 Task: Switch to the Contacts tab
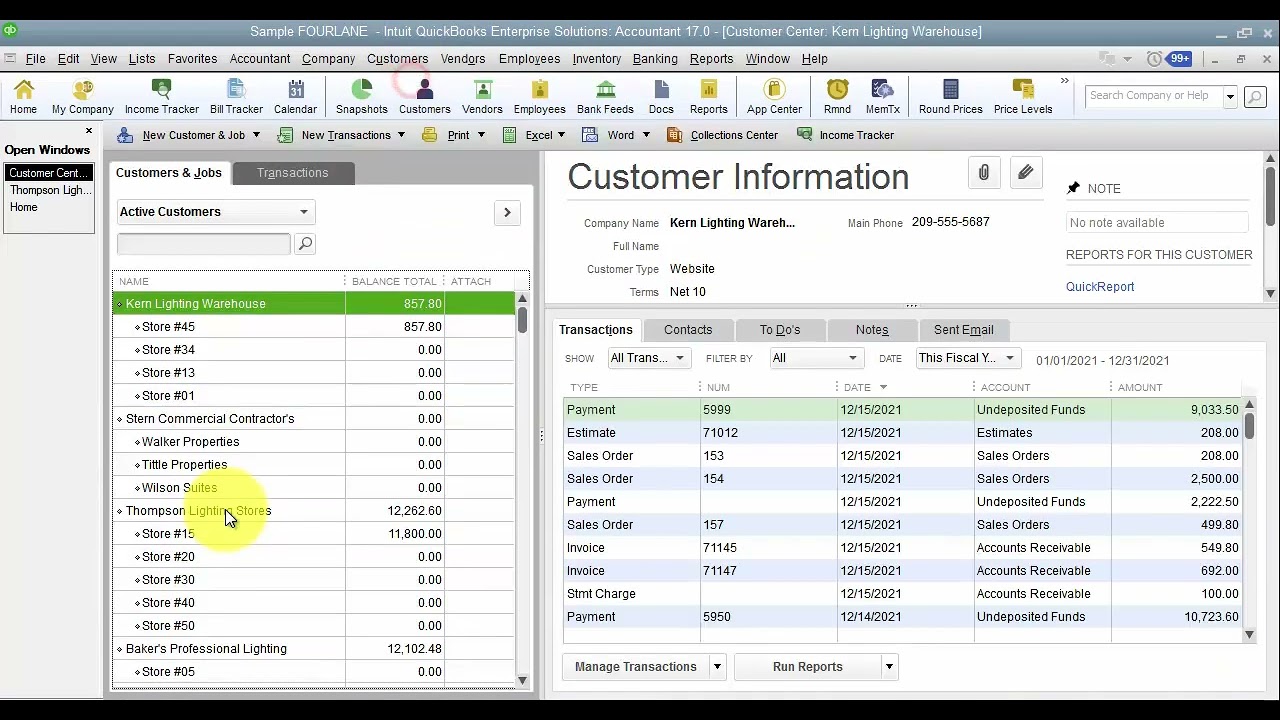coord(688,330)
